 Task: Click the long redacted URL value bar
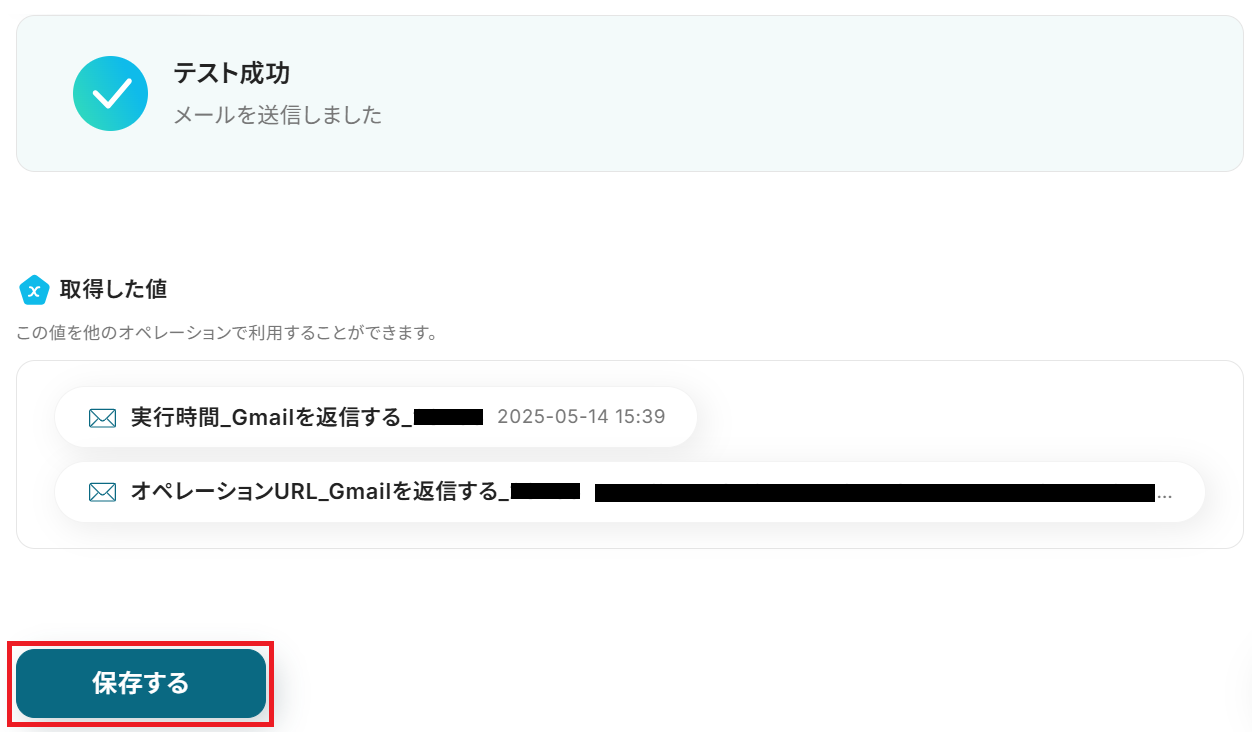pyautogui.click(x=875, y=492)
